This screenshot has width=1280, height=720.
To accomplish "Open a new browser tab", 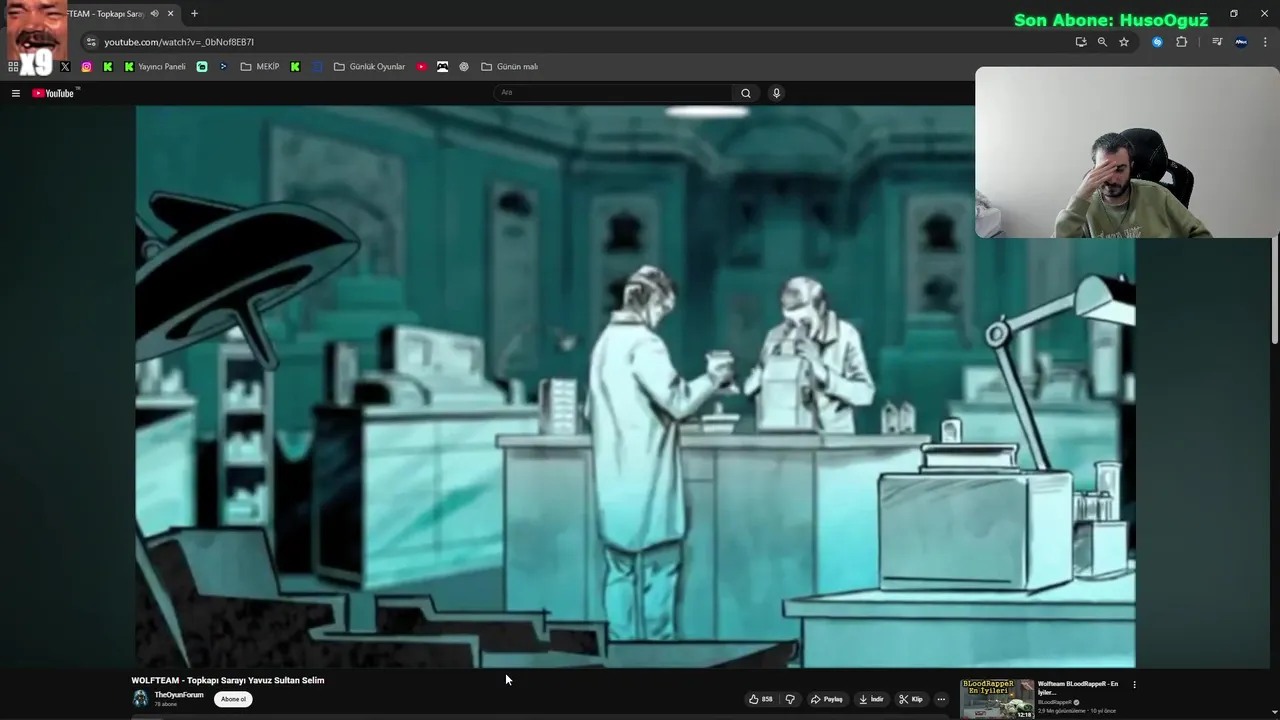I will click(194, 13).
